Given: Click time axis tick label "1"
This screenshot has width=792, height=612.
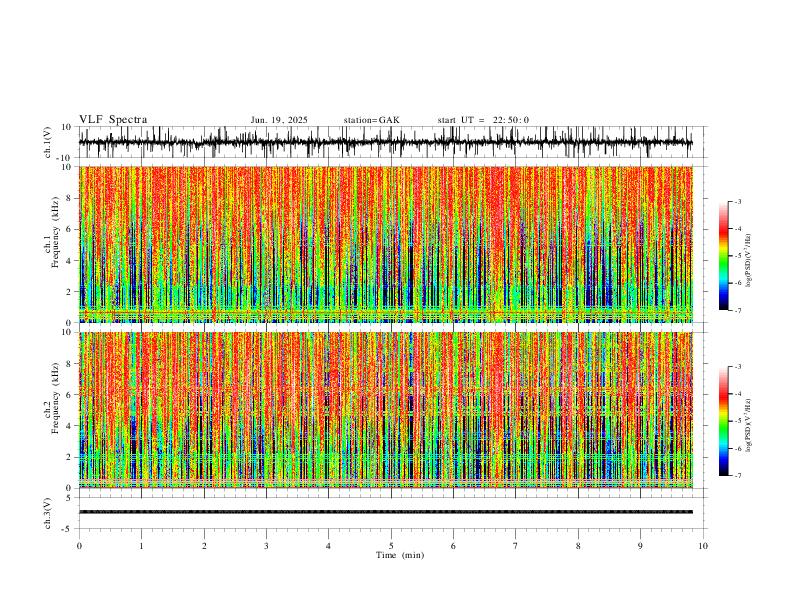Looking at the screenshot, I should tap(141, 546).
